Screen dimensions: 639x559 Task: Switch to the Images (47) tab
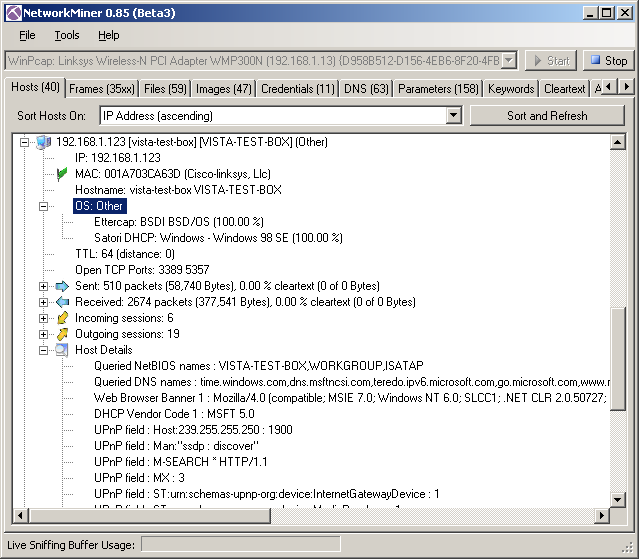point(224,89)
